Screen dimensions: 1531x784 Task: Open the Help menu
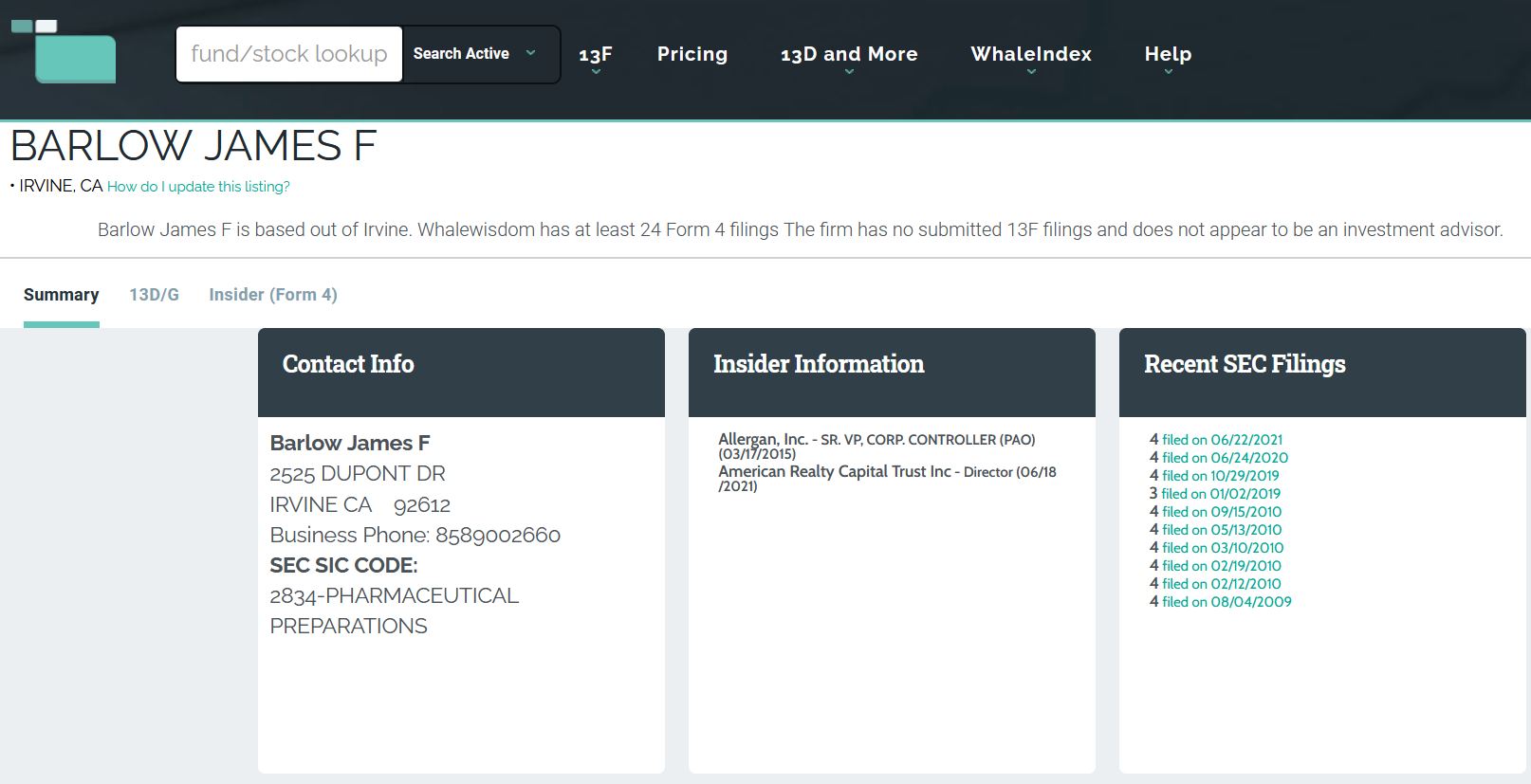click(x=1168, y=56)
